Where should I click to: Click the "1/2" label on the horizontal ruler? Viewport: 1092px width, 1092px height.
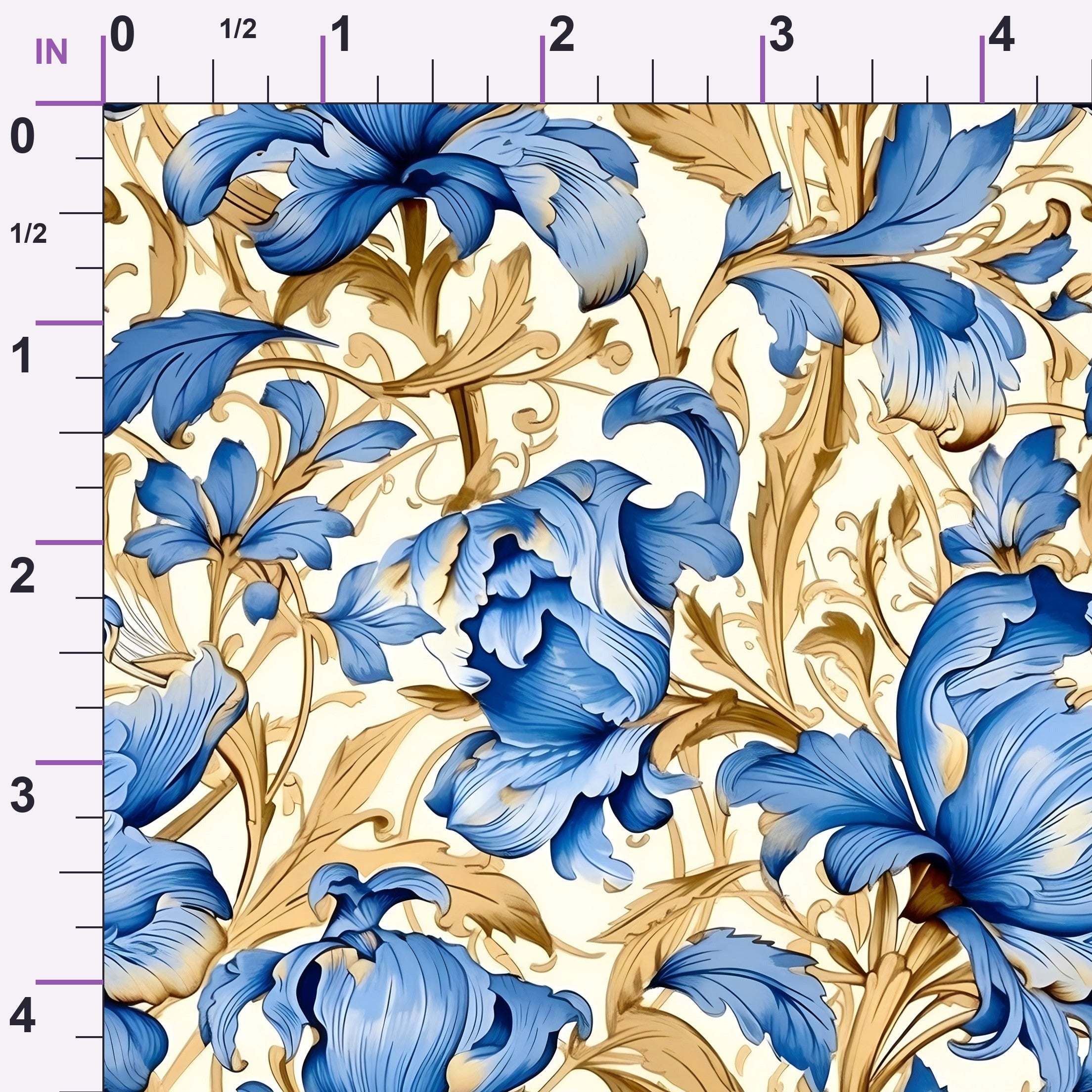tap(238, 29)
